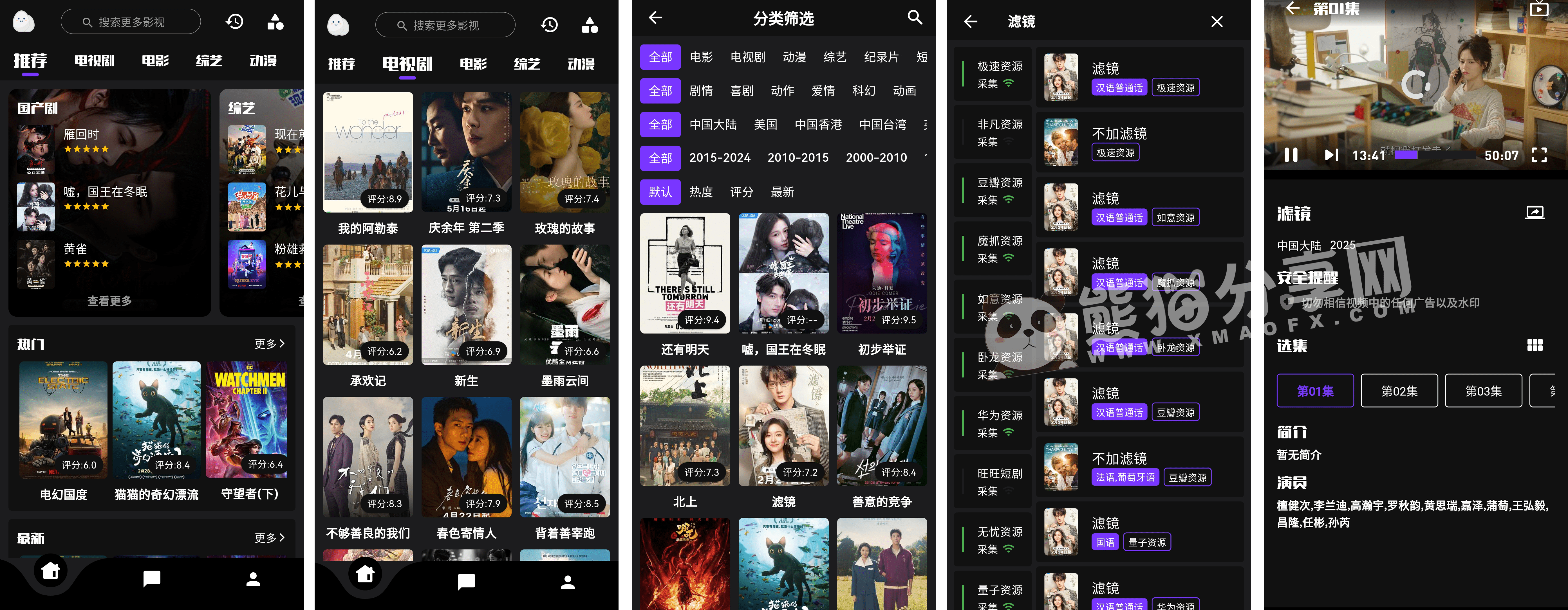
Task: Select 华为资源 采集 source
Action: pos(992,424)
